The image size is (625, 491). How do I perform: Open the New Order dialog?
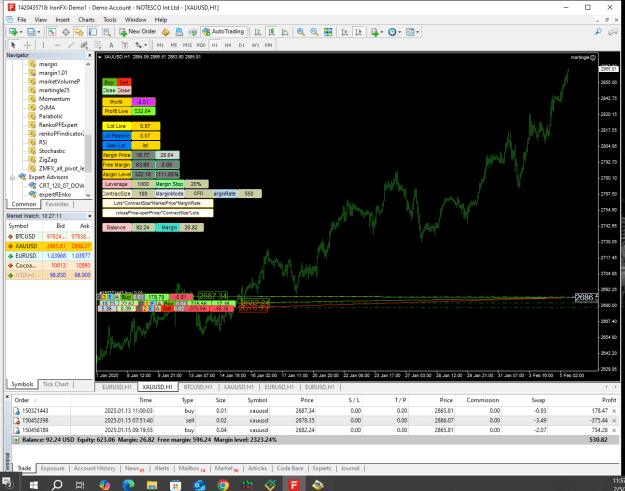[x=138, y=31]
